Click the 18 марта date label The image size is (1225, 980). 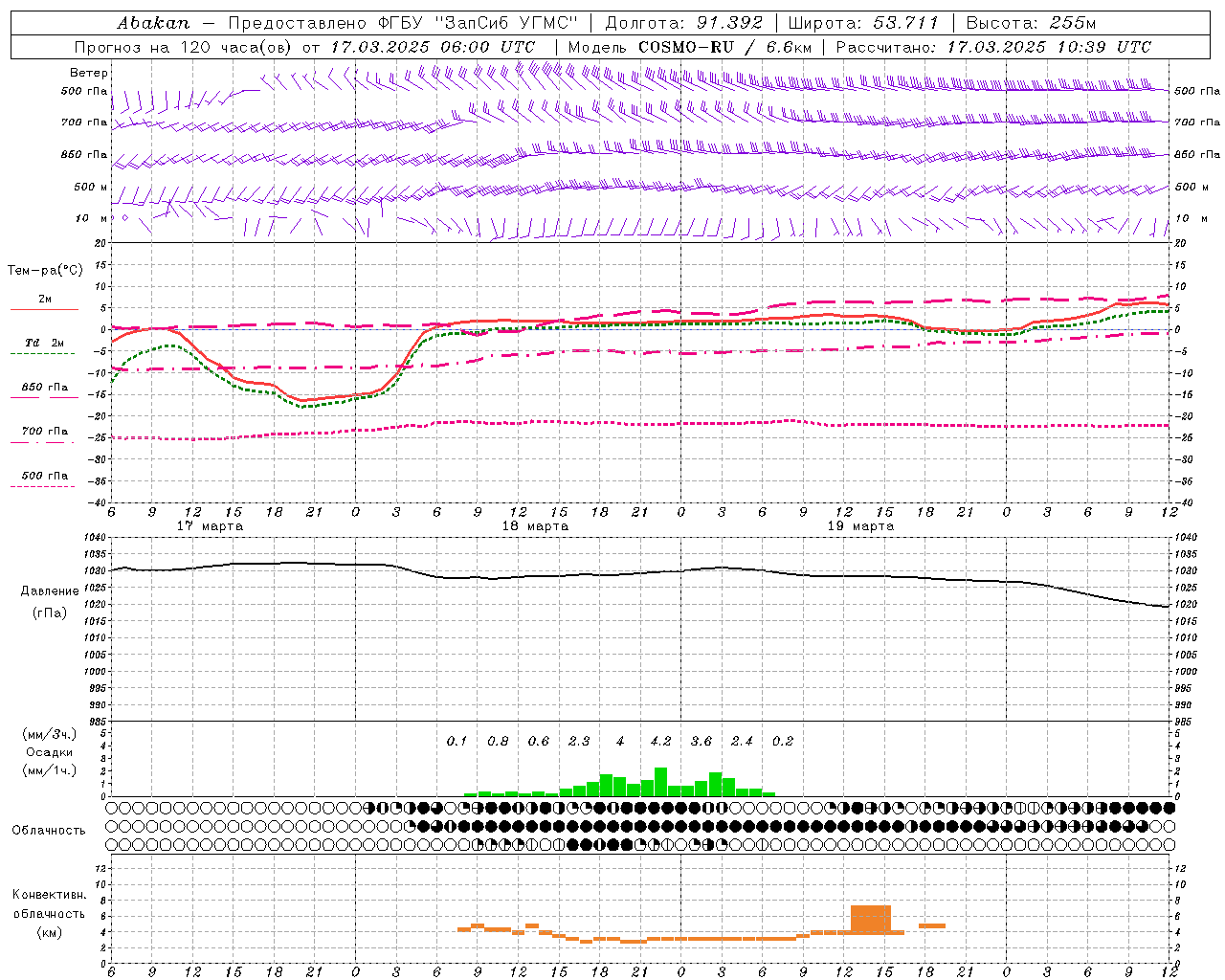coord(536,526)
